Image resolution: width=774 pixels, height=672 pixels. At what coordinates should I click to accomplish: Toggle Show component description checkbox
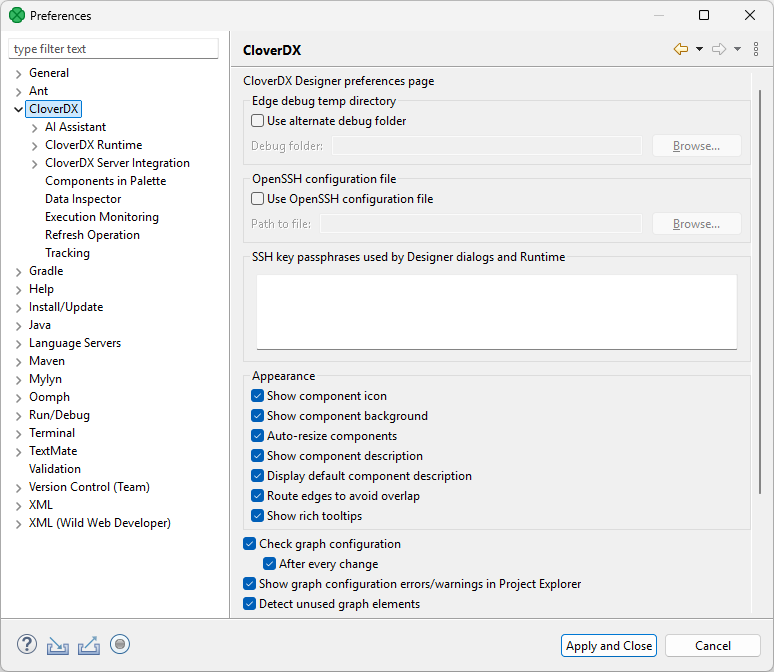tap(257, 456)
